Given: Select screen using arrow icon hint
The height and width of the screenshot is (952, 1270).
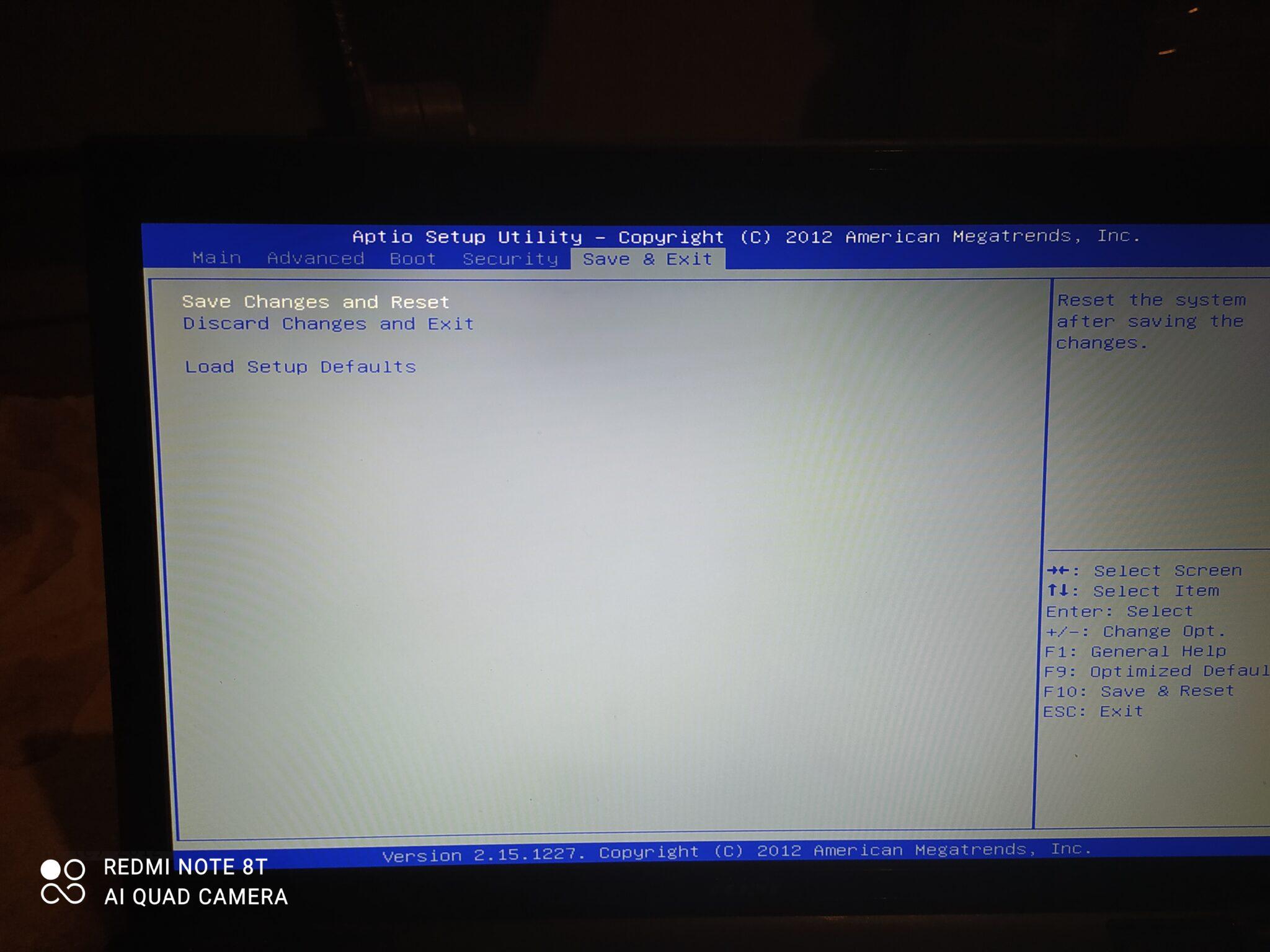Looking at the screenshot, I should pyautogui.click(x=1062, y=571).
